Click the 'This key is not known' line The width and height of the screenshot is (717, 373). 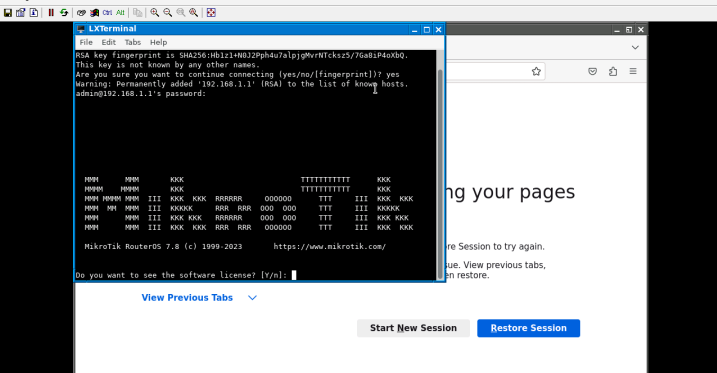pyautogui.click(x=168, y=65)
